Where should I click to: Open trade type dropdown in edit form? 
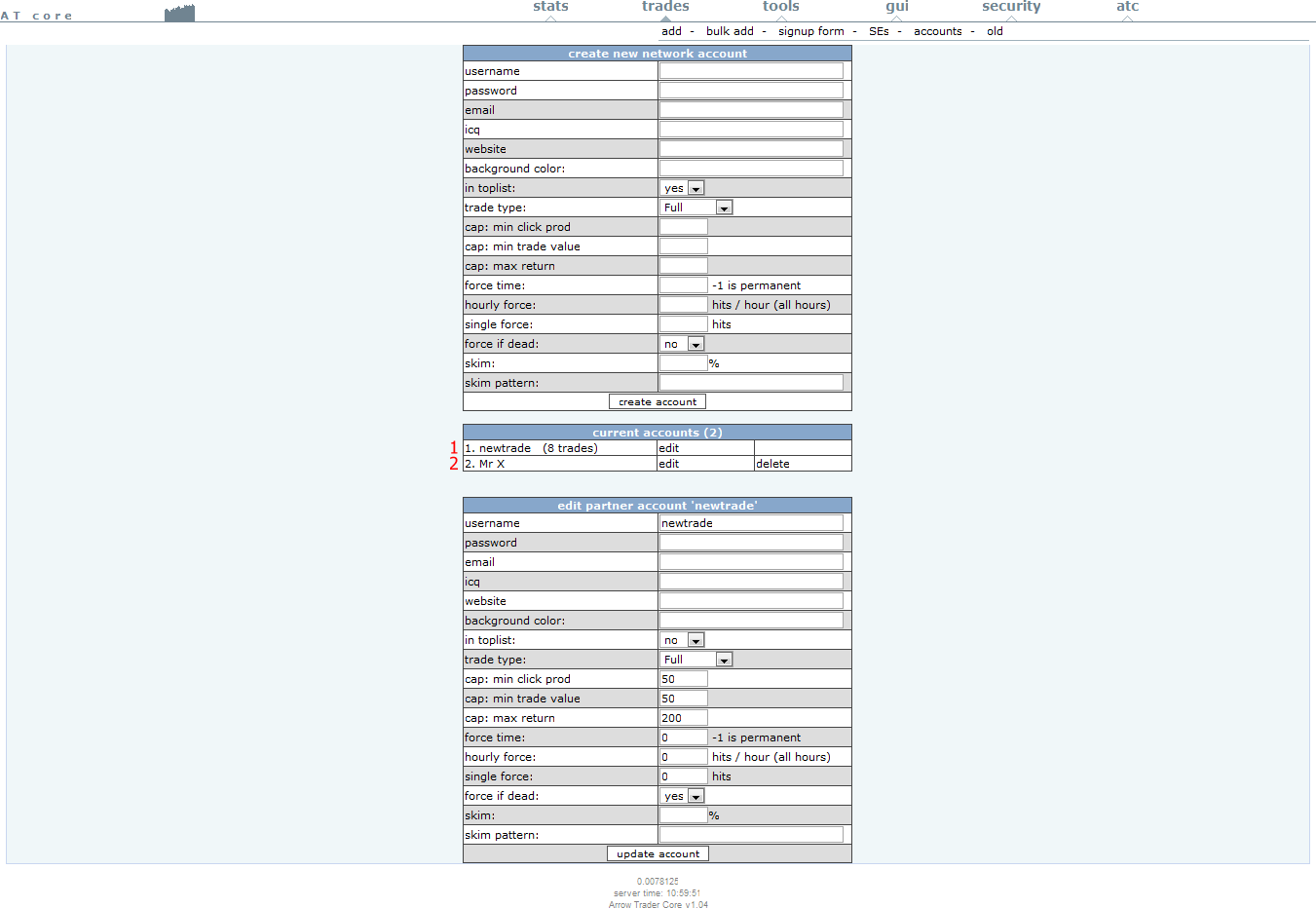tap(696, 660)
